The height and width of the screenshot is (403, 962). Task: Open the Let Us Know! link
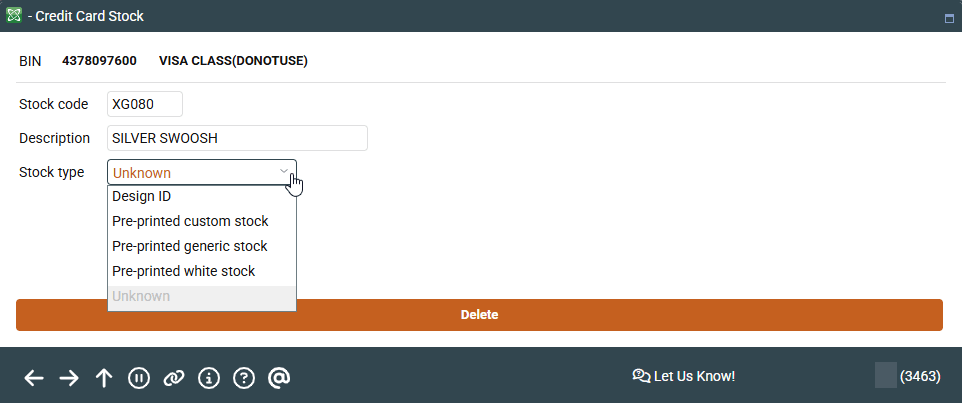pyautogui.click(x=684, y=376)
